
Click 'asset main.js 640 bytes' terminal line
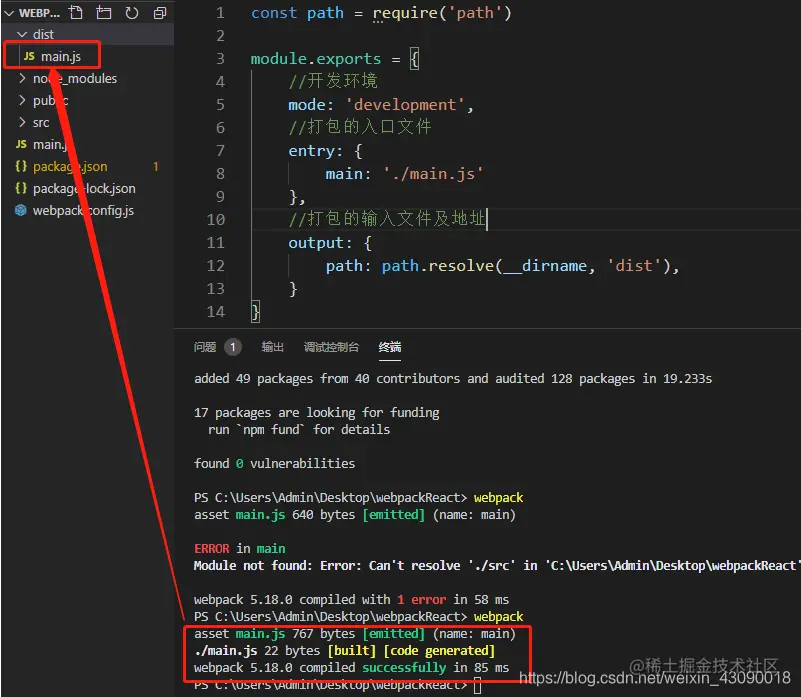[355, 515]
